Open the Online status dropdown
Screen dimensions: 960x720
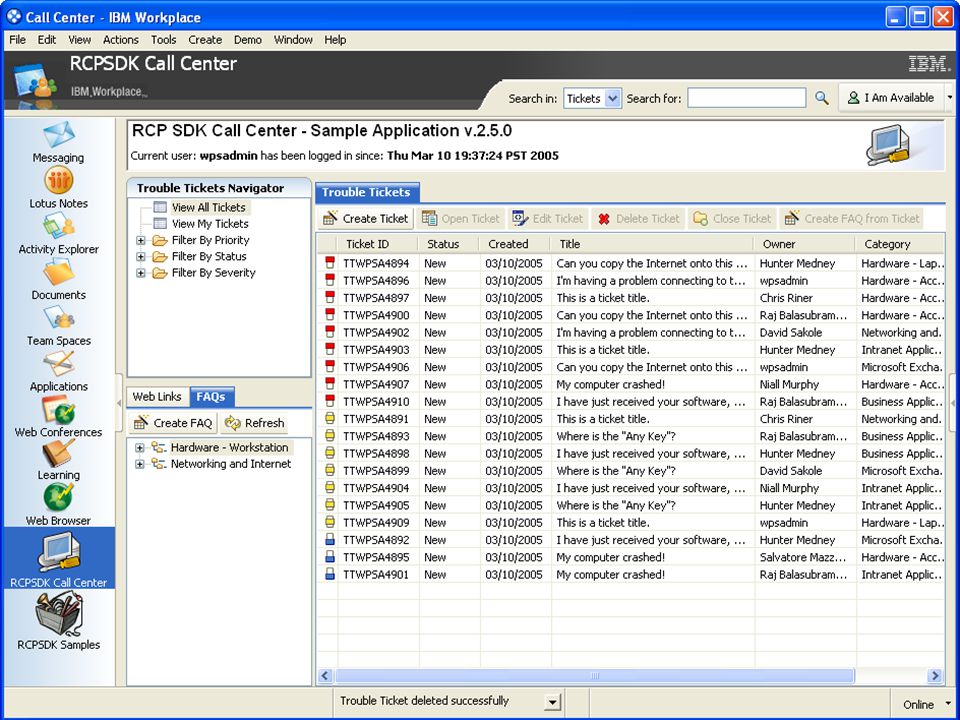pyautogui.click(x=949, y=704)
